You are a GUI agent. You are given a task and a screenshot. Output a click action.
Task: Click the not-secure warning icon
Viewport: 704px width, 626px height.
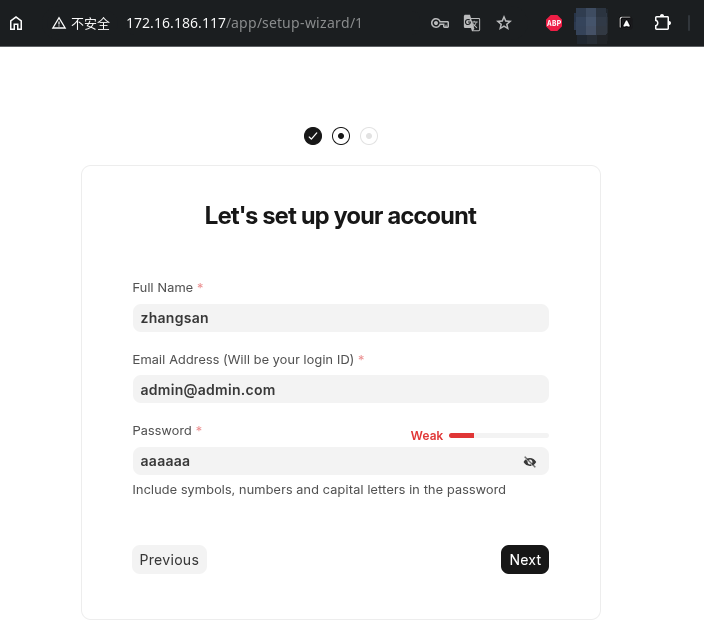click(x=59, y=23)
